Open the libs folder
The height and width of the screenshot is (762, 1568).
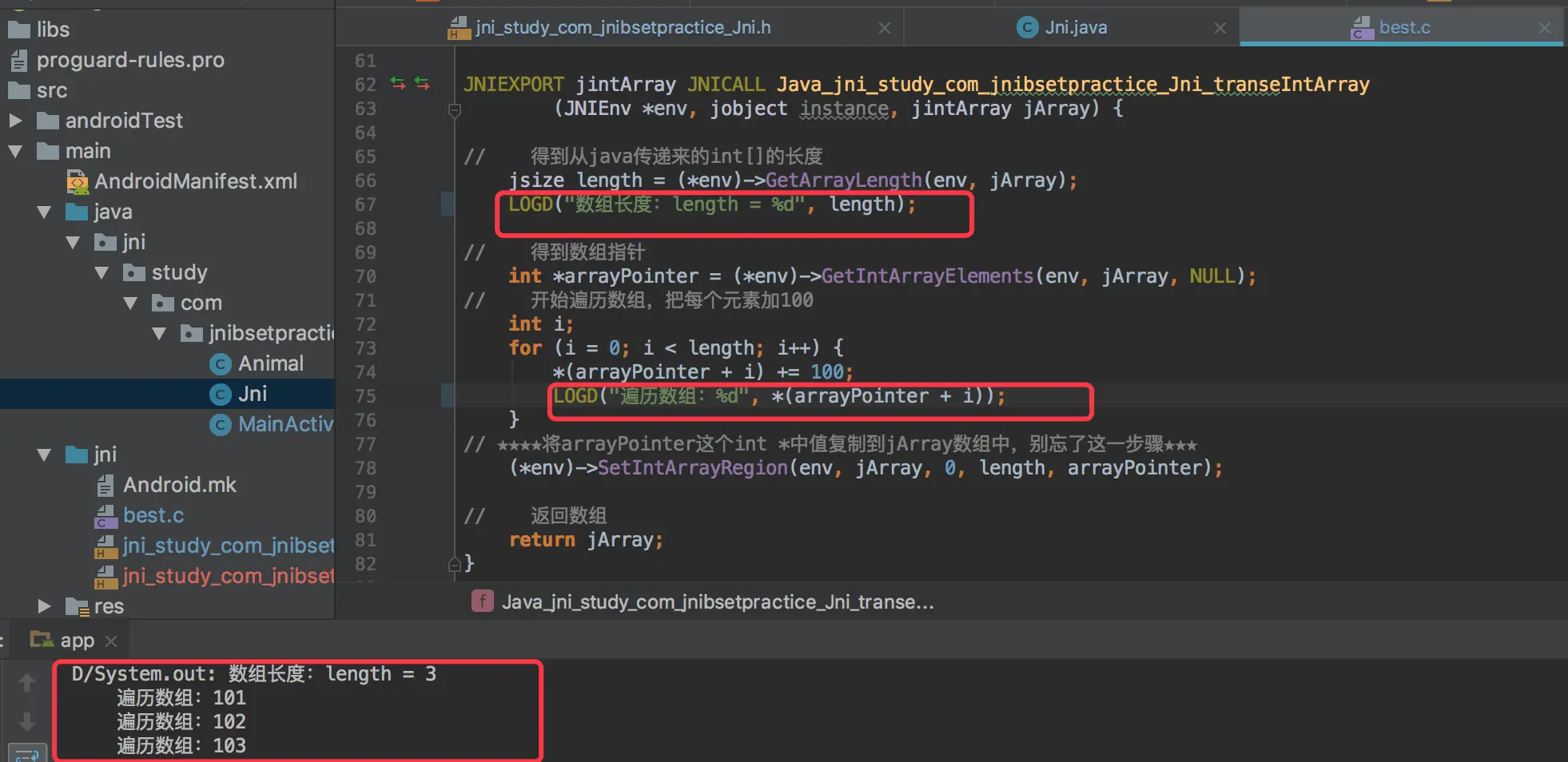coord(53,30)
